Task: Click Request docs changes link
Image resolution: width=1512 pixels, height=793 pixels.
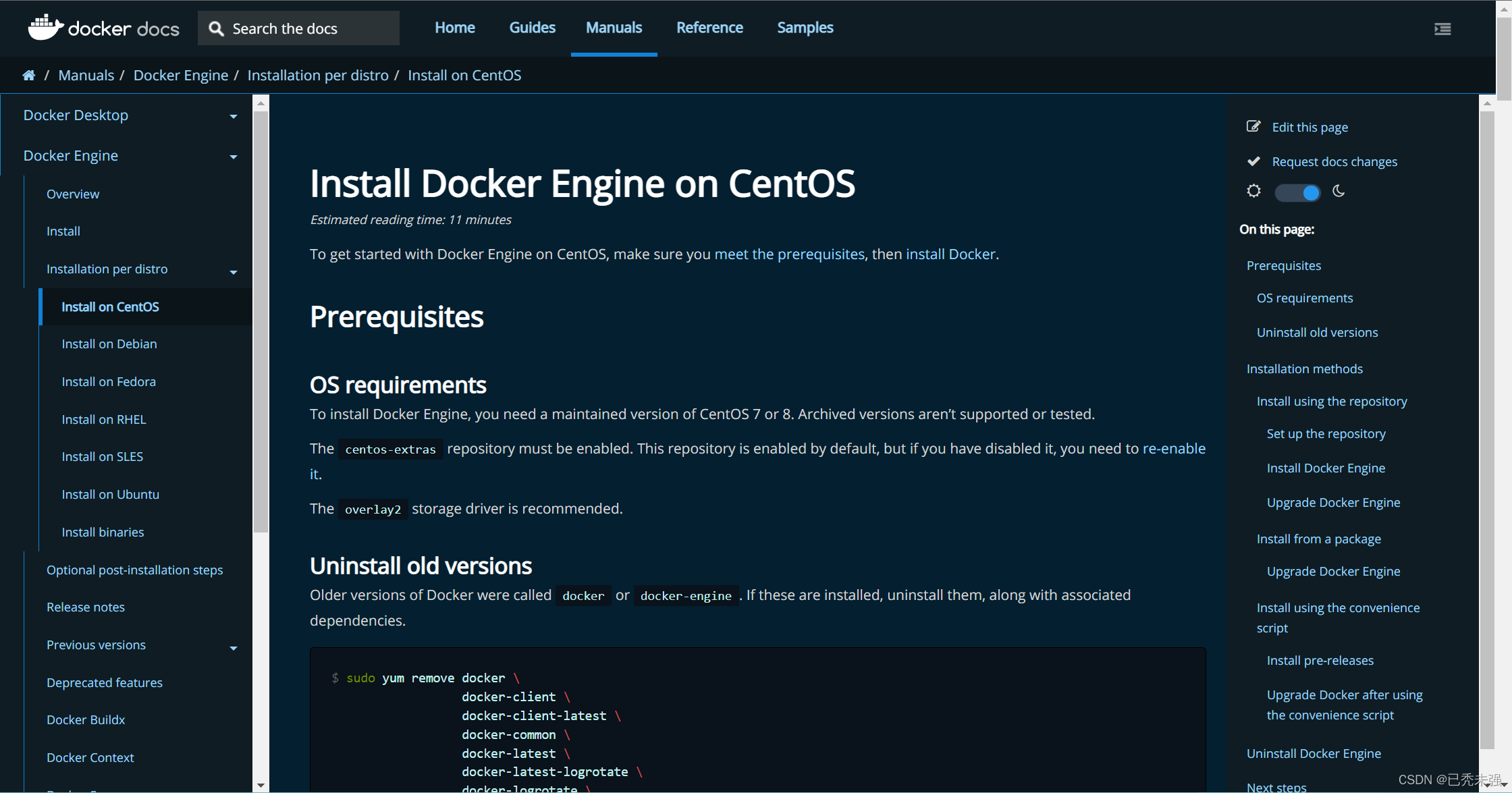Action: pyautogui.click(x=1334, y=161)
